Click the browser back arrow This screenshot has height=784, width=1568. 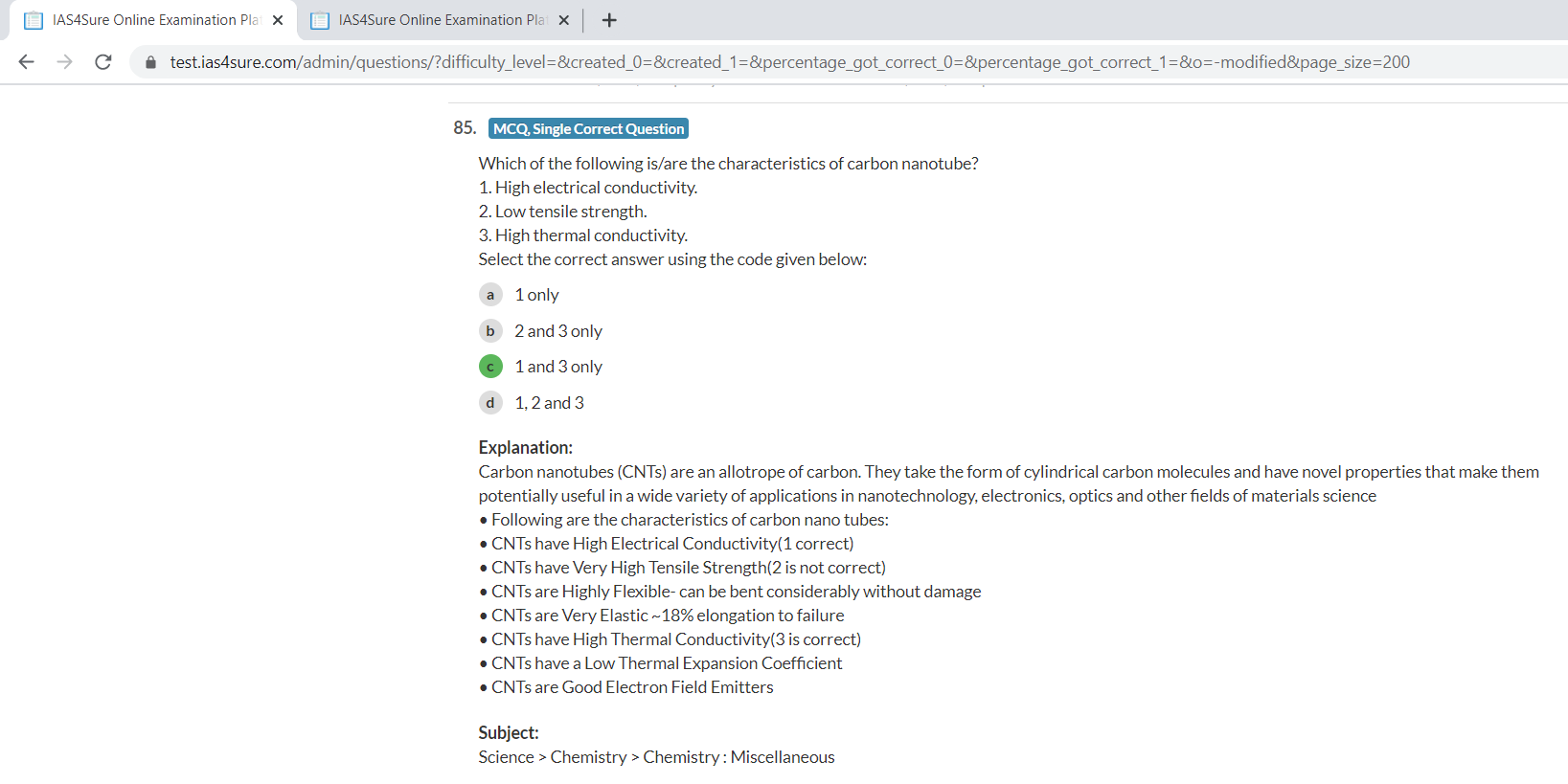click(x=26, y=62)
